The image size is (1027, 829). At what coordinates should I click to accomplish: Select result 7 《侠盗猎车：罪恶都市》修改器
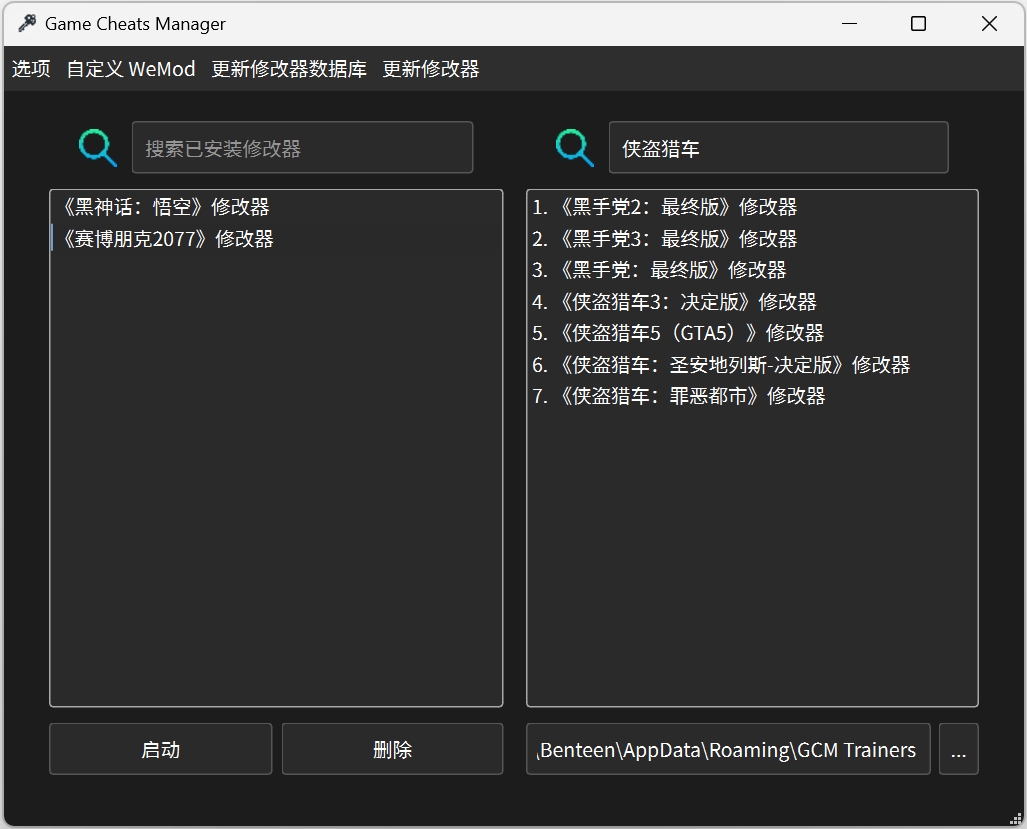[x=753, y=396]
